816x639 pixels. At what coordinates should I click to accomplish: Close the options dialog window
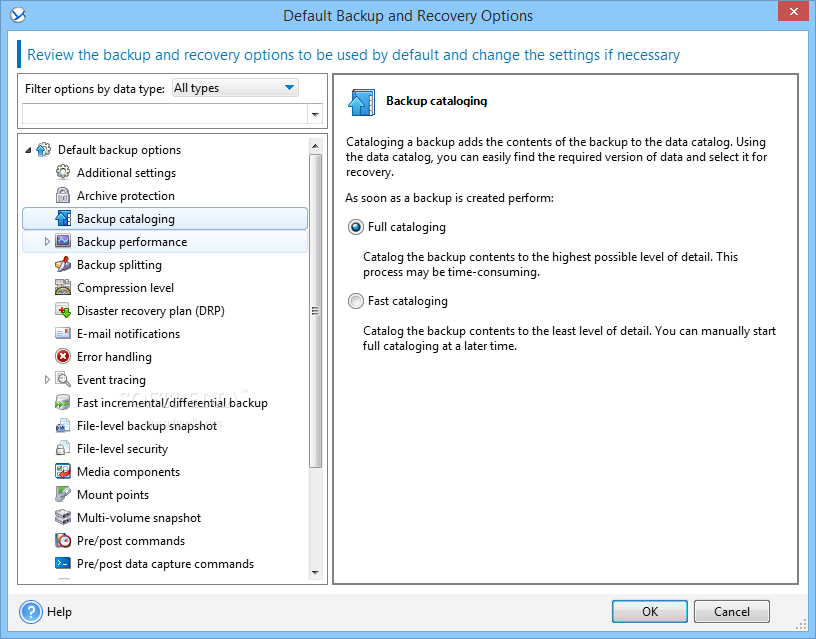pyautogui.click(x=793, y=11)
